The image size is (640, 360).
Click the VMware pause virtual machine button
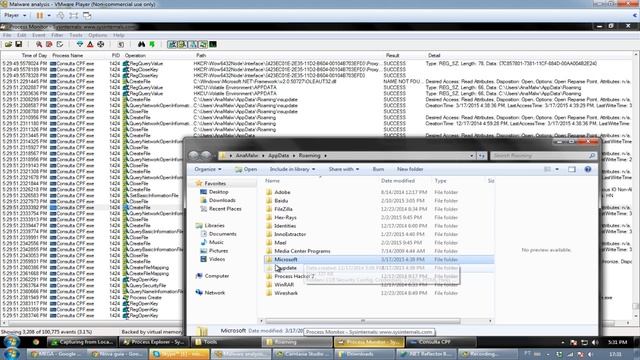40,16
